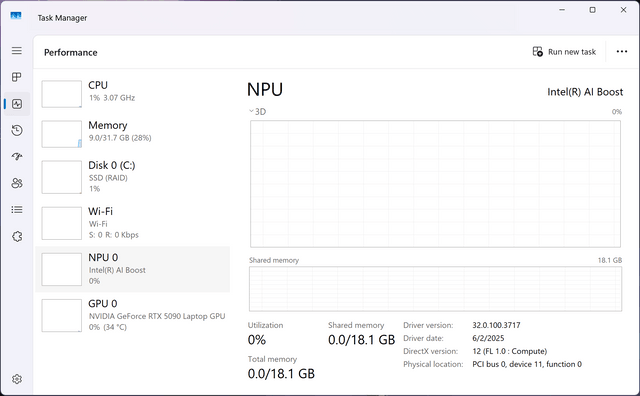Click the CPU mini graph thumbnail
640x396 pixels.
(x=62, y=94)
